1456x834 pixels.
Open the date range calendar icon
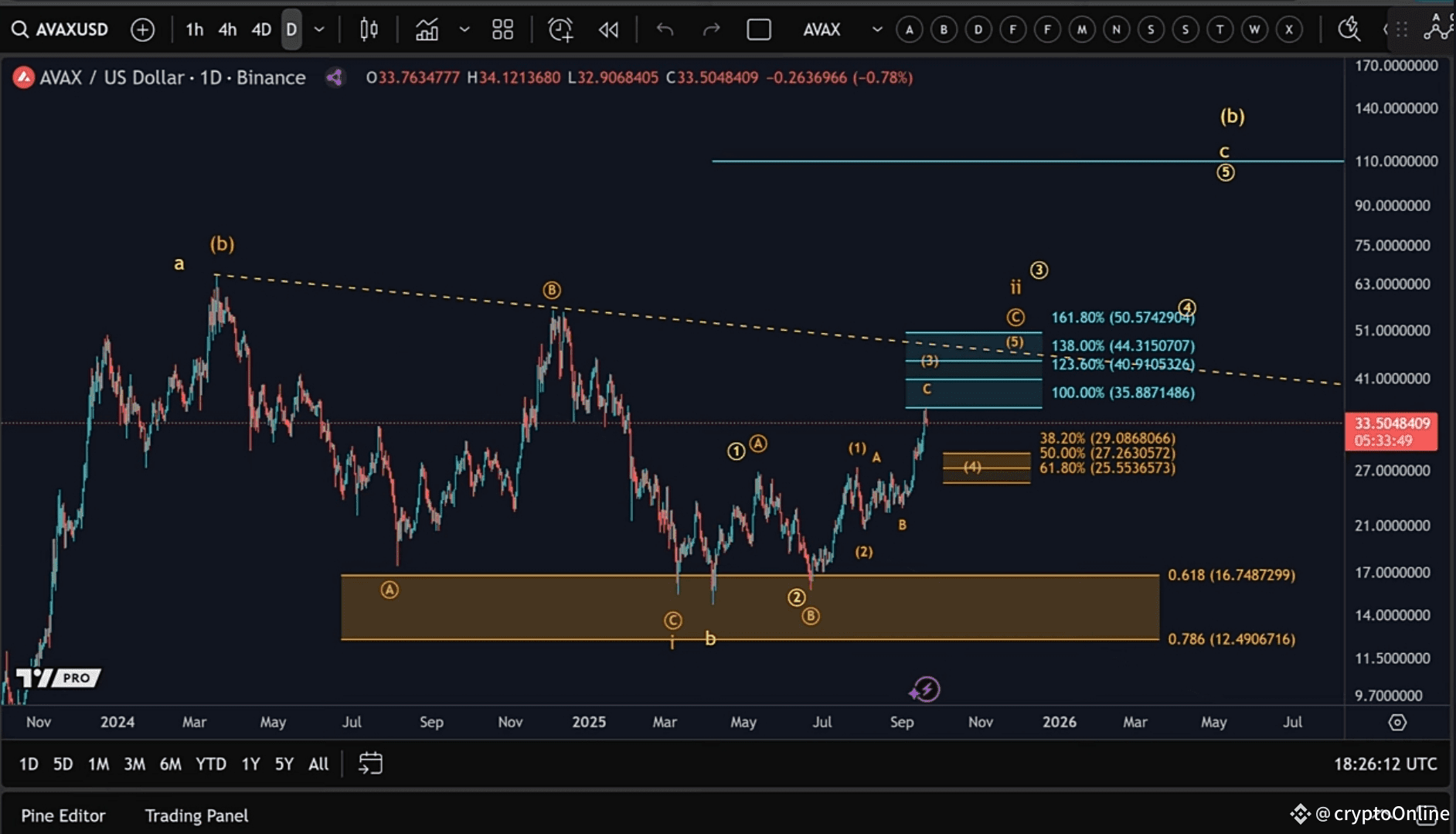(370, 764)
